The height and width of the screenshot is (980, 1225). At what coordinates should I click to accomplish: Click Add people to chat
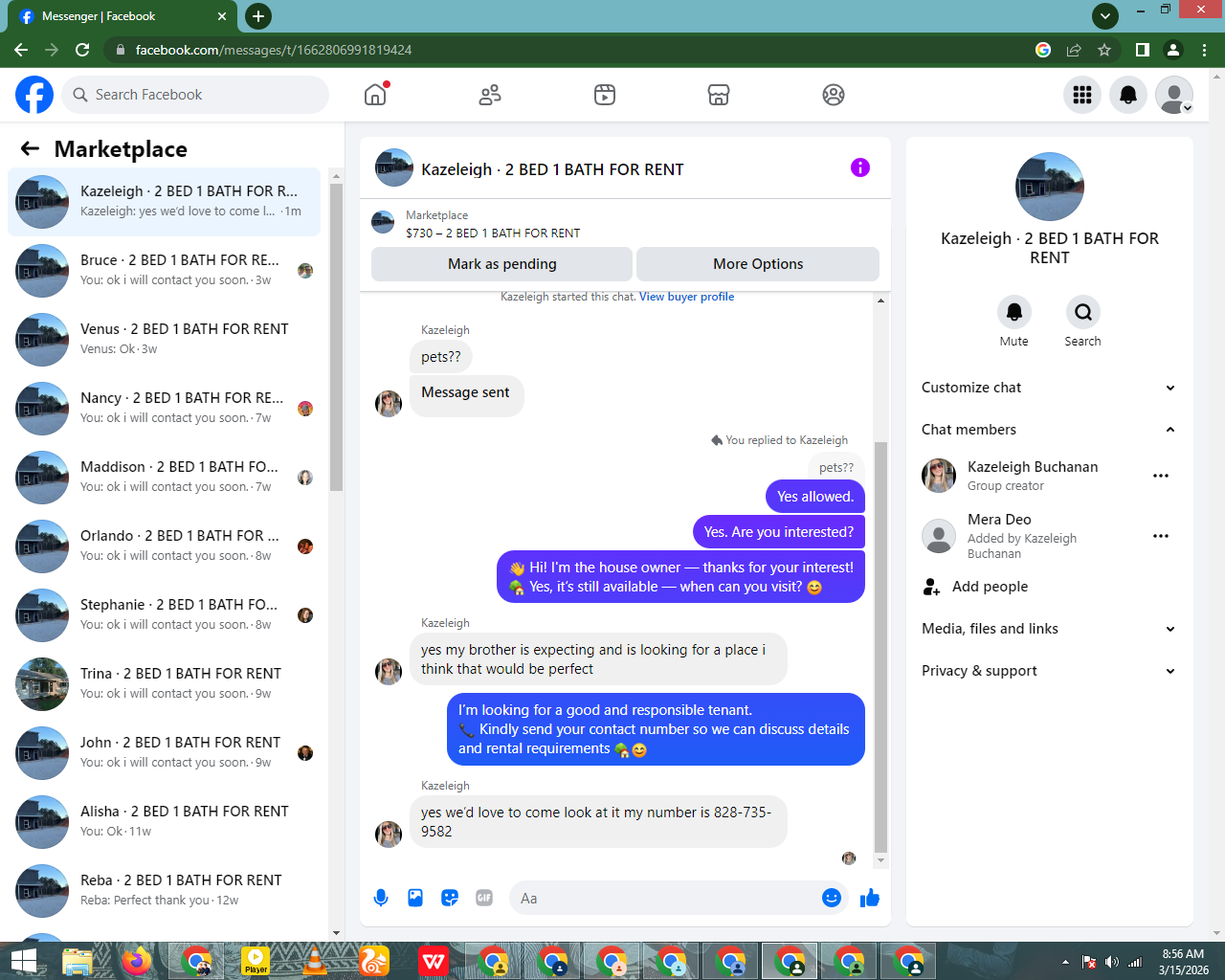1048,587
